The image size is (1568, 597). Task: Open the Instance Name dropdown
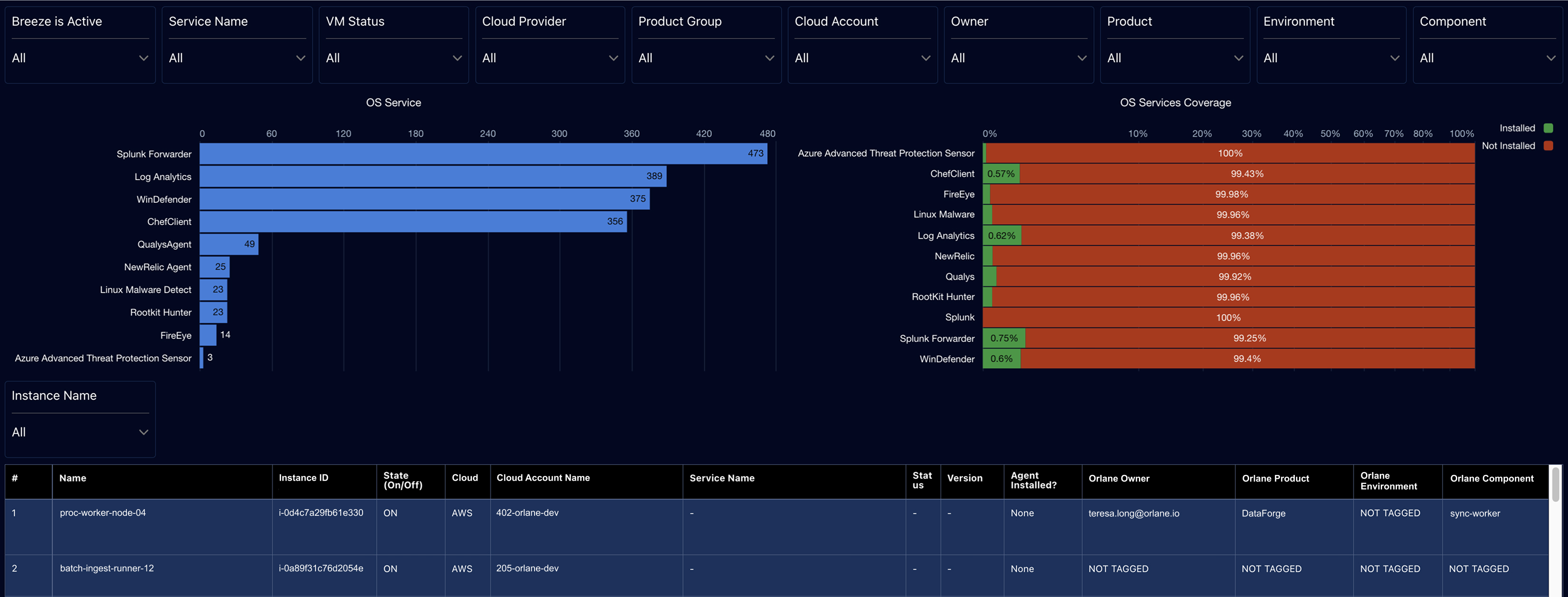pos(80,432)
